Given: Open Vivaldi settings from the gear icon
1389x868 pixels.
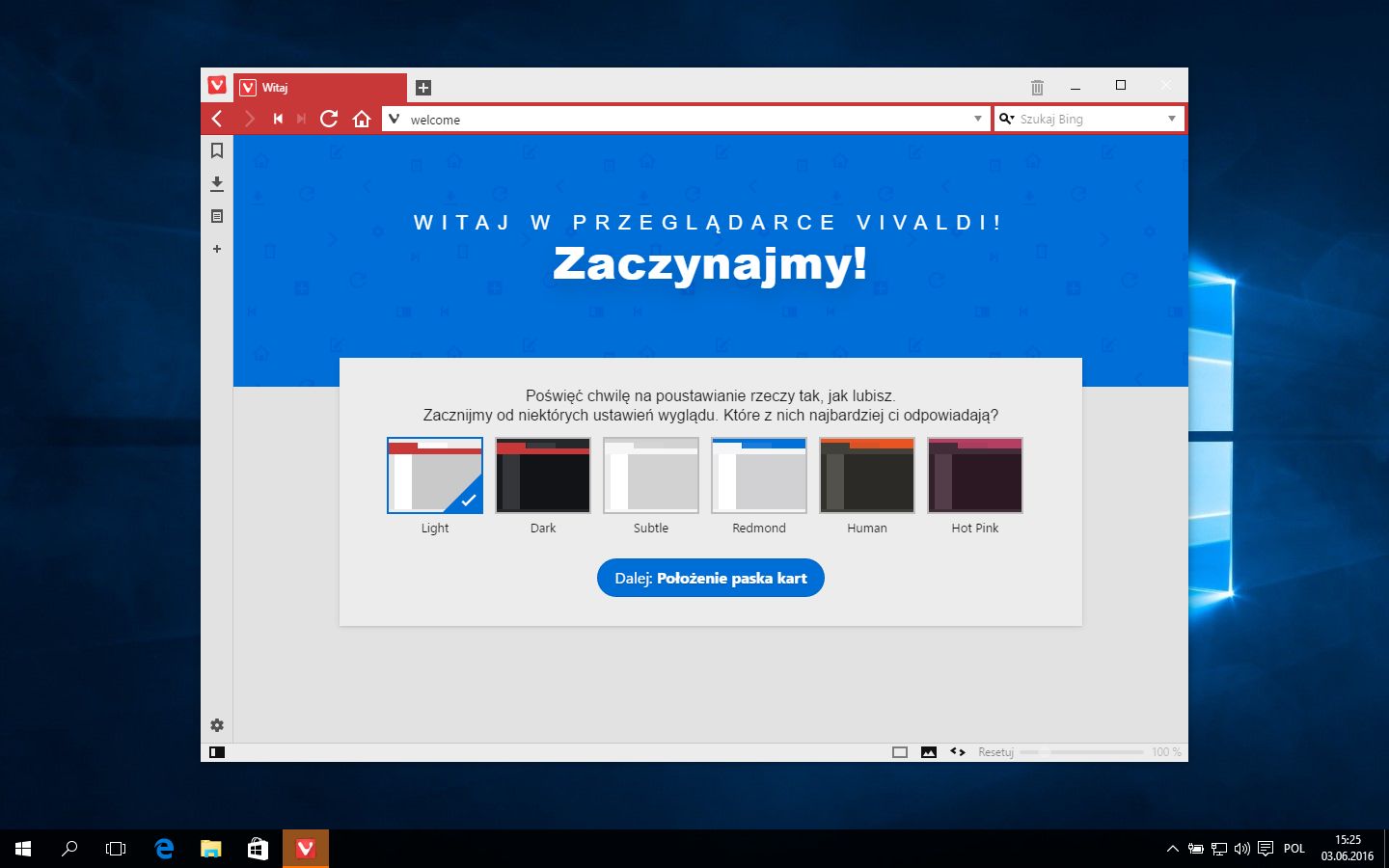Looking at the screenshot, I should [217, 724].
